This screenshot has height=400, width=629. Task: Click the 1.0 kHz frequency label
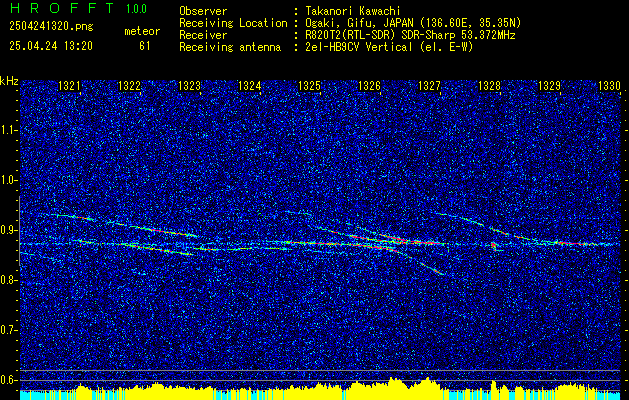8,180
